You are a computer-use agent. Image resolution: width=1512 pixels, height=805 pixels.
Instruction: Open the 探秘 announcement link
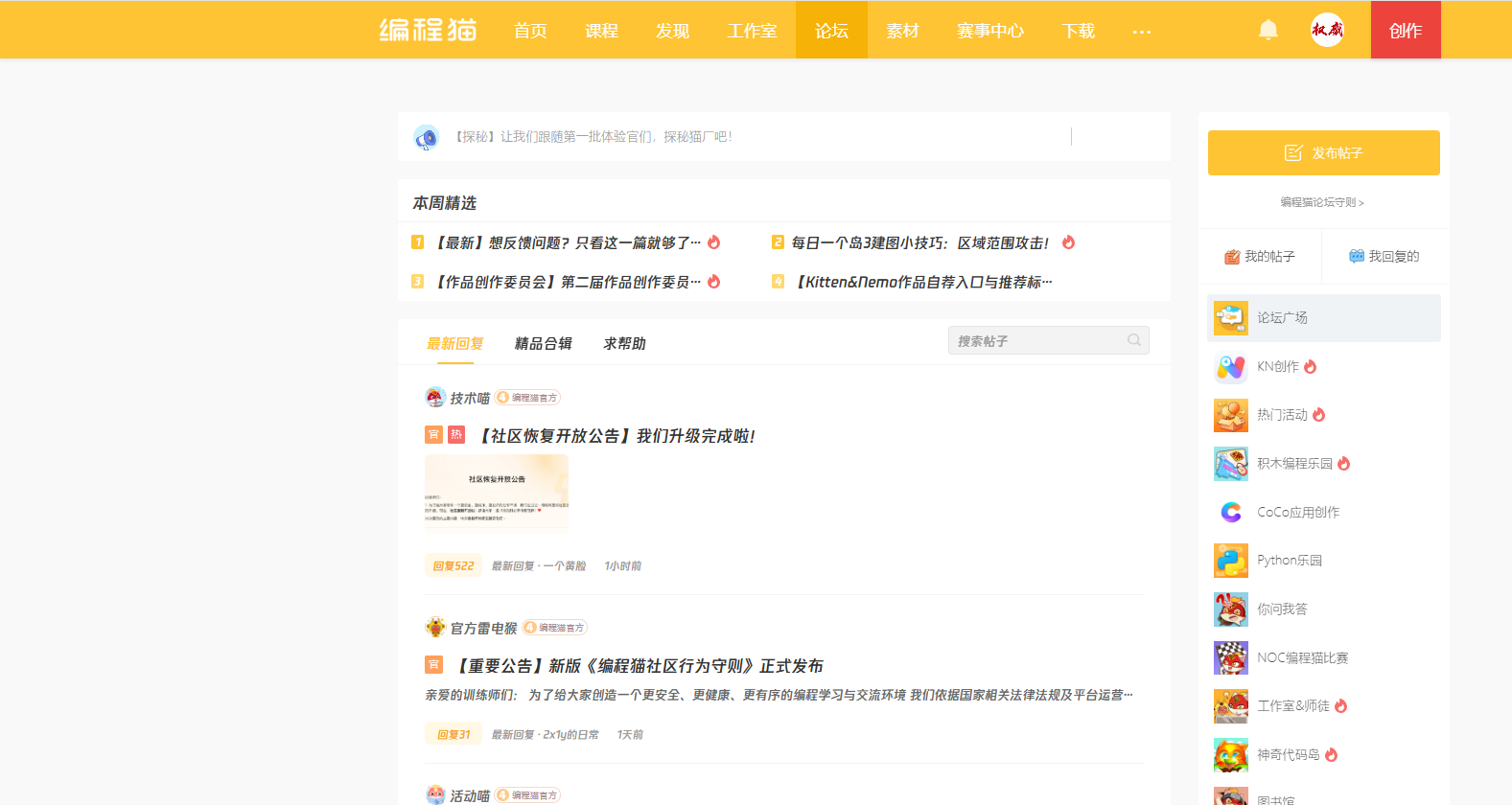[x=593, y=137]
